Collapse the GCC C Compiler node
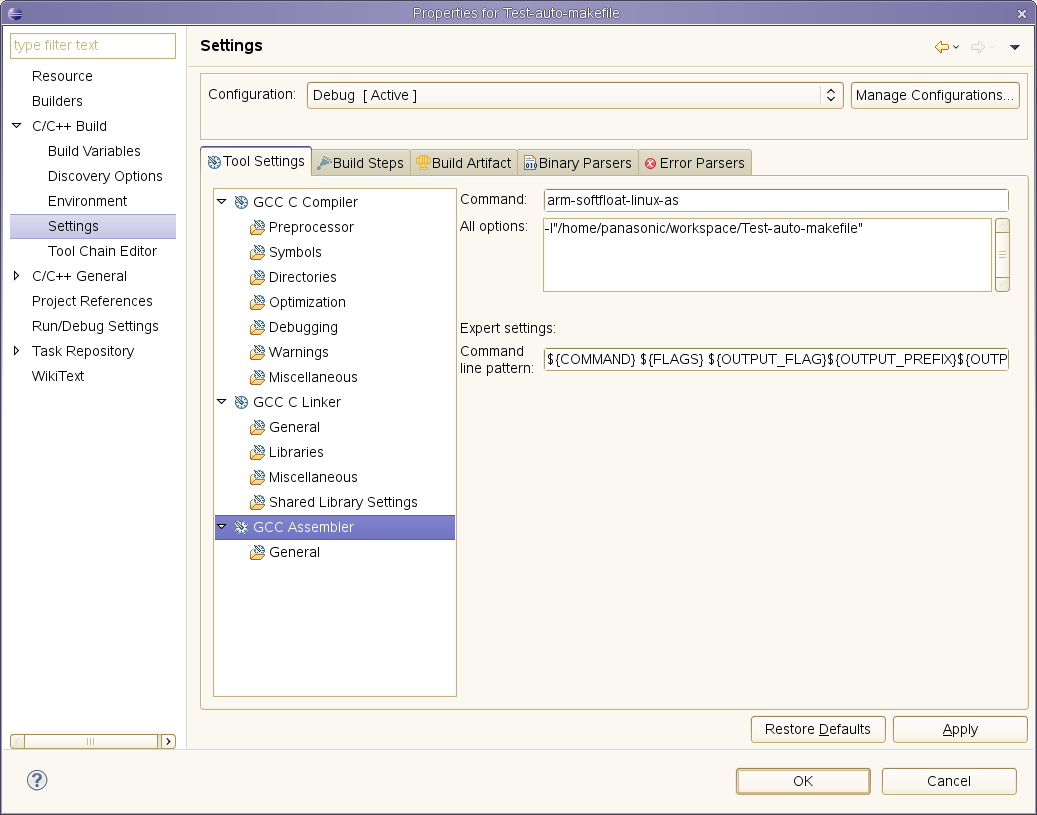Screen dimensions: 1037x815 pos(222,202)
